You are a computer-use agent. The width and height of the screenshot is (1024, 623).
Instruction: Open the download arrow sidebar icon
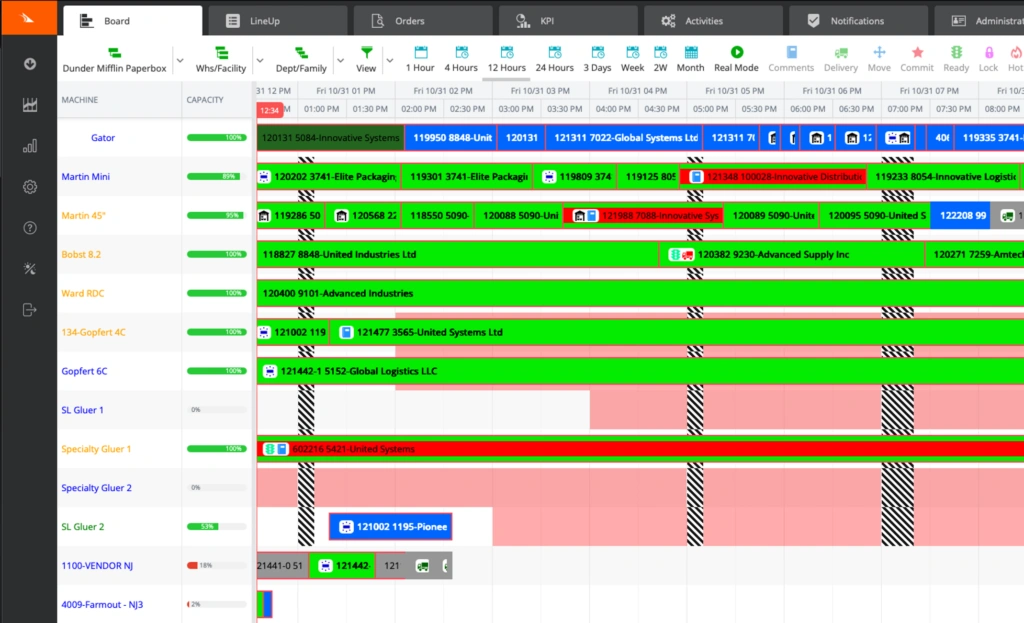[29, 64]
